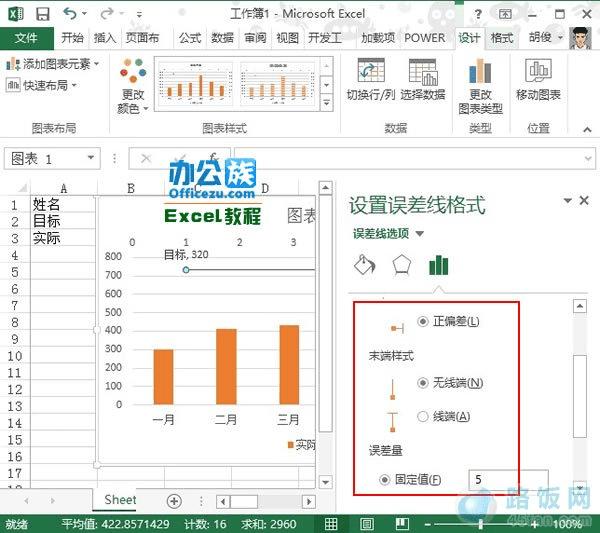Viewport: 600px width, 533px height.
Task: Open ribbon display options icon
Action: point(505,15)
